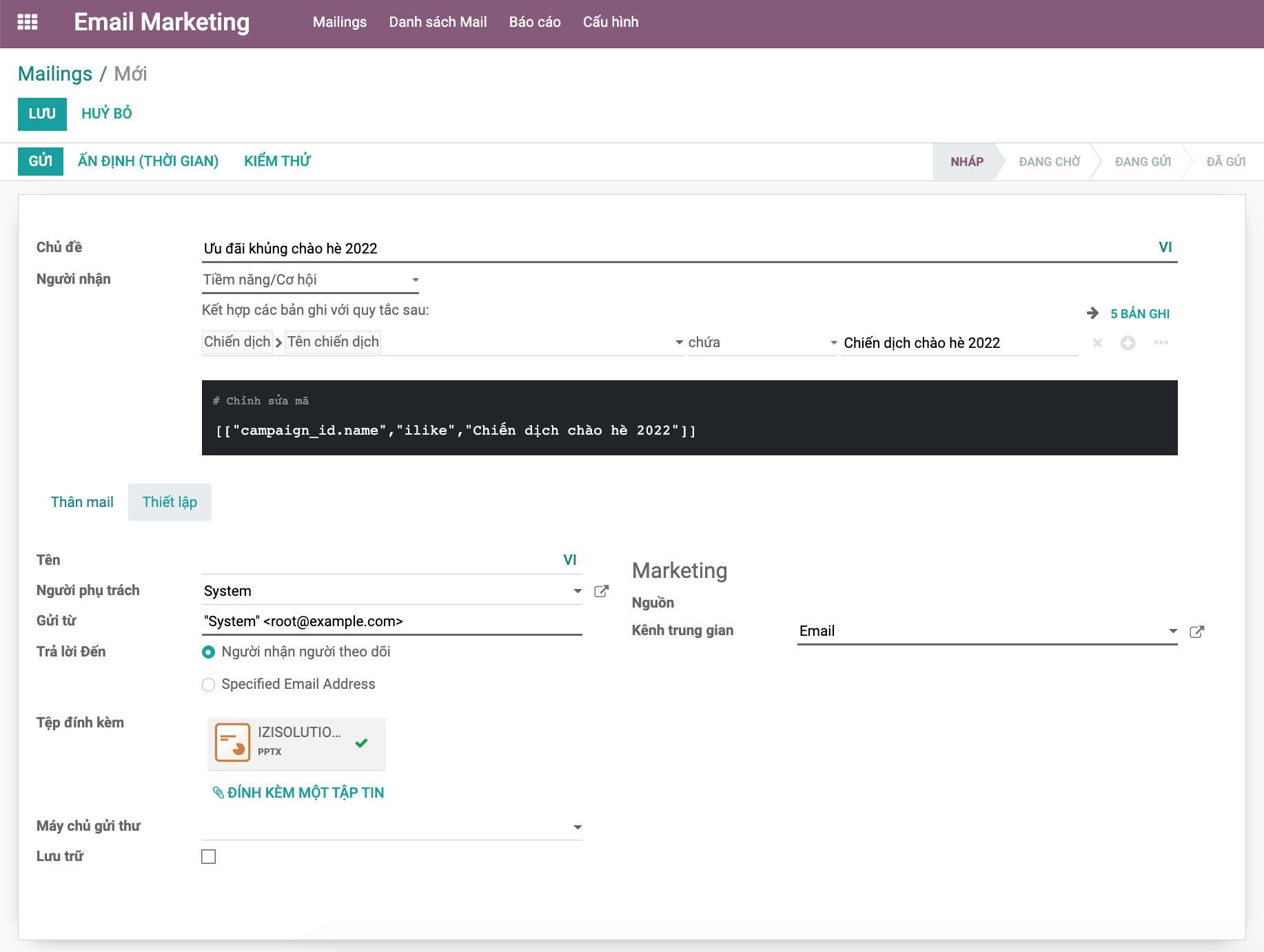Open external link for Kênh trung gian Email
1264x952 pixels.
[1197, 632]
